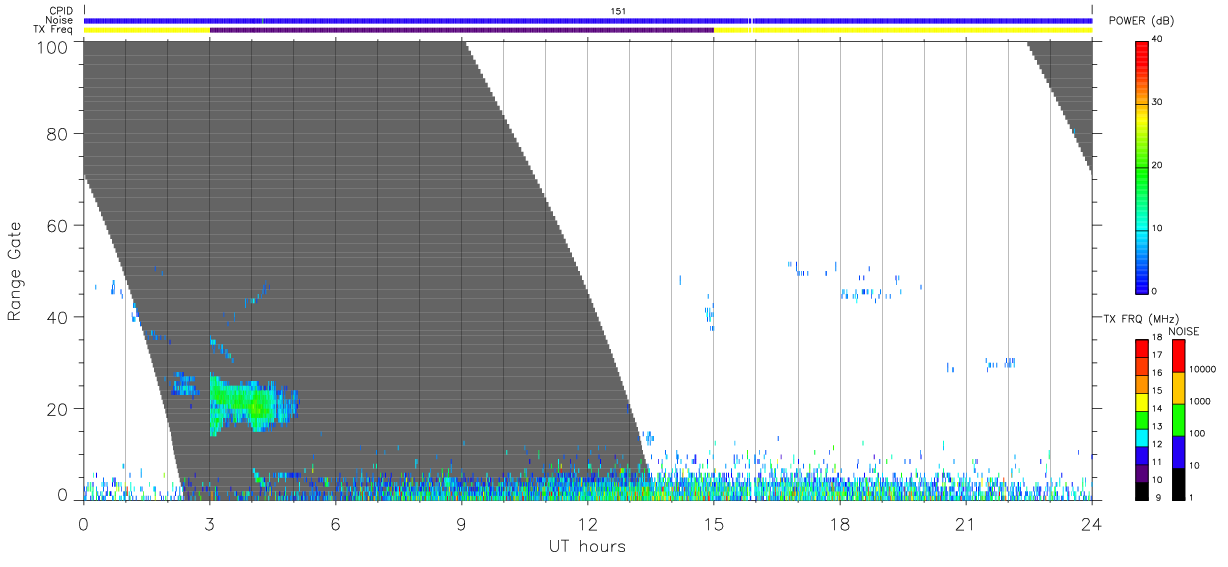Select the Noise row label at top left

point(61,20)
